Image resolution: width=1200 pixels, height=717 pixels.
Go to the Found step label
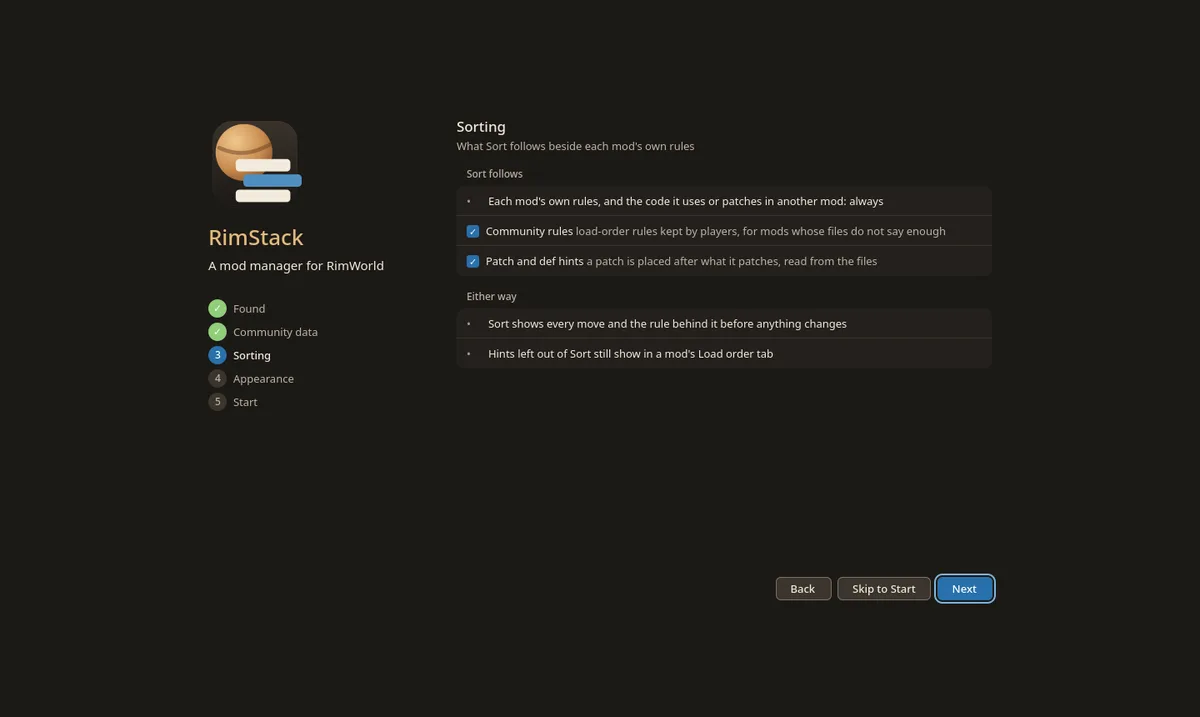249,309
